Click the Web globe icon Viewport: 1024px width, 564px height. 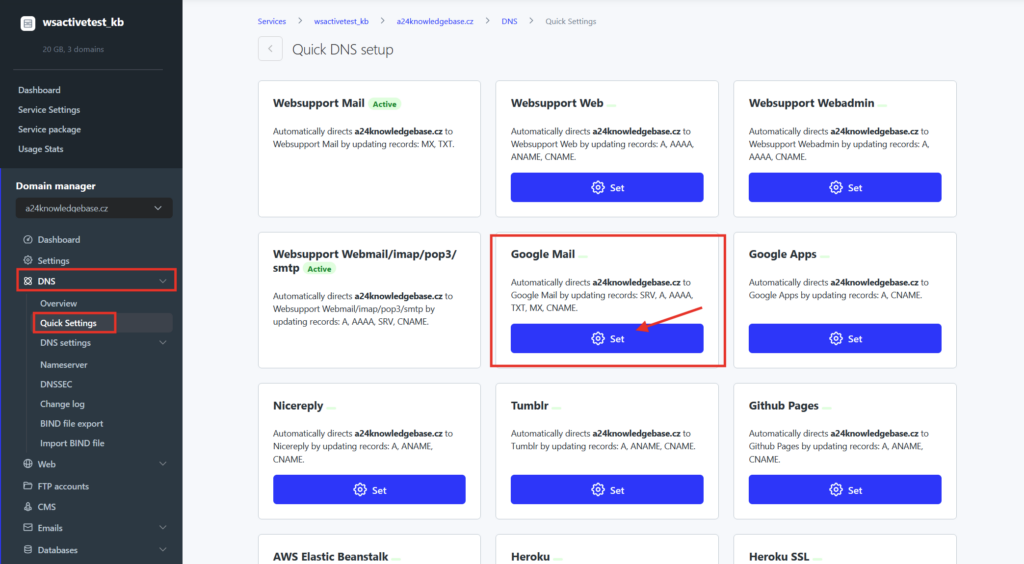(27, 463)
